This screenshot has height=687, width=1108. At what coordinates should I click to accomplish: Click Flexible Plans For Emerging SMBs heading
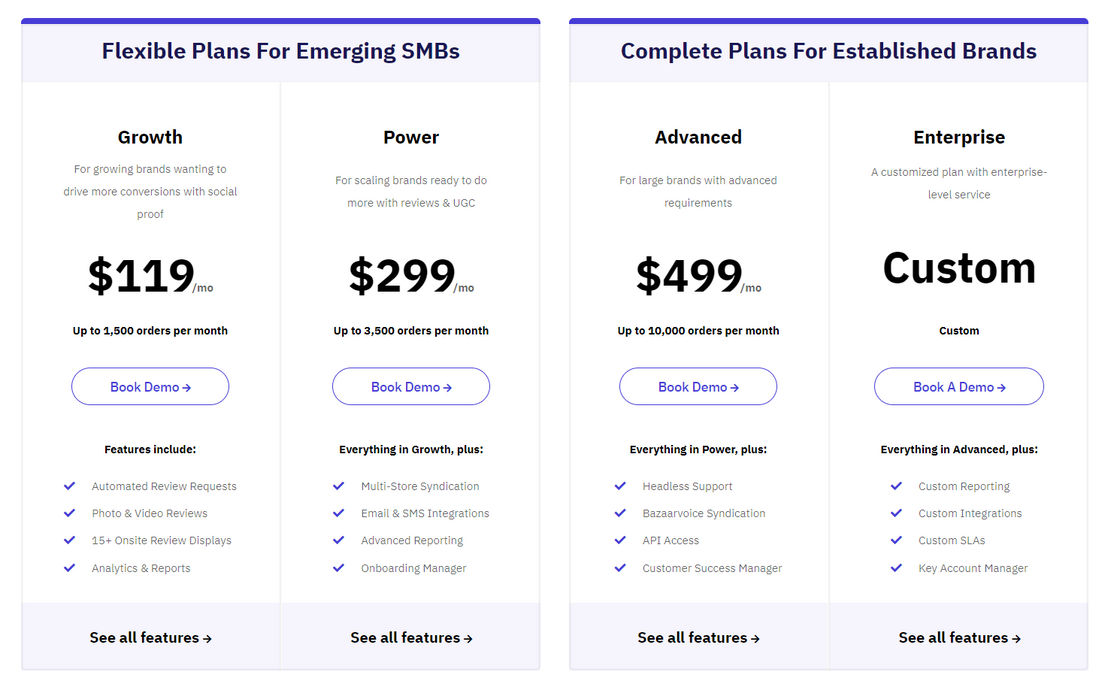[x=281, y=52]
